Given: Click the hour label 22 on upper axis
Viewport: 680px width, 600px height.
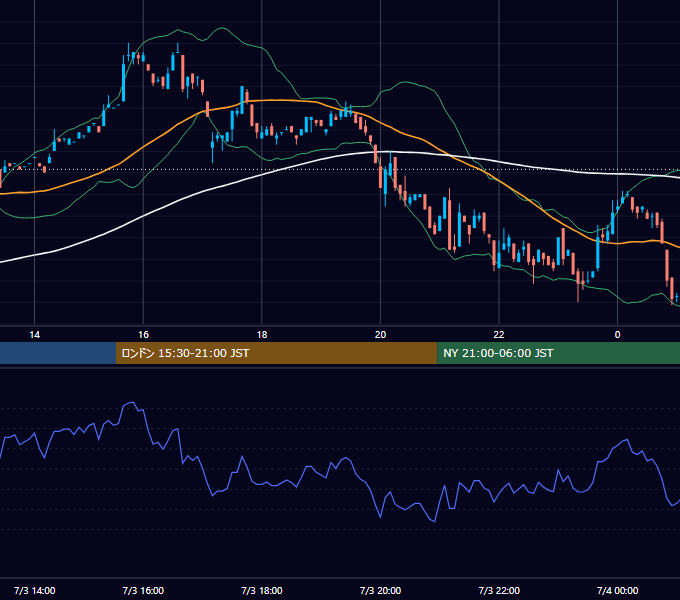Looking at the screenshot, I should click(499, 335).
